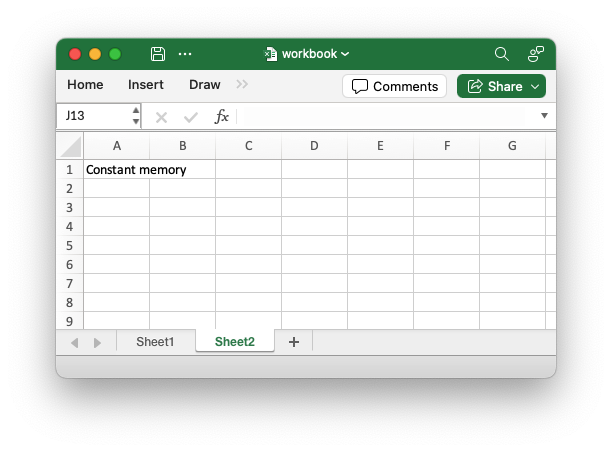Show more ribbon tabs via double chevron
The image size is (612, 452).
click(242, 85)
